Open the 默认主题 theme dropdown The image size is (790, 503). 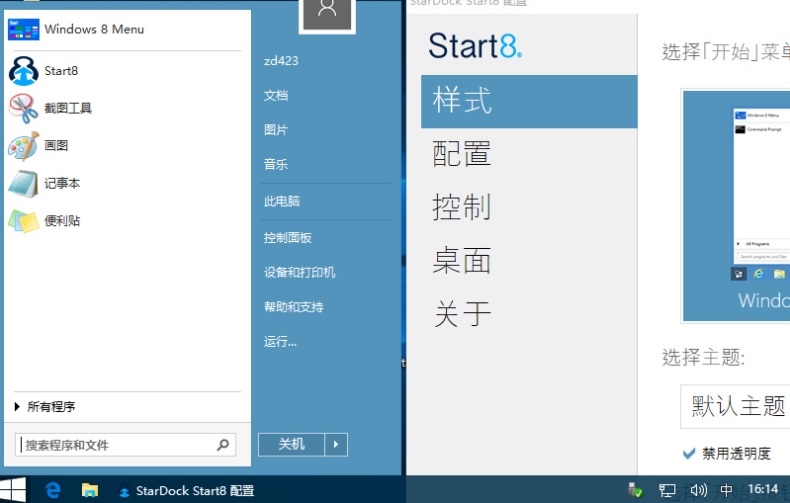click(x=736, y=406)
